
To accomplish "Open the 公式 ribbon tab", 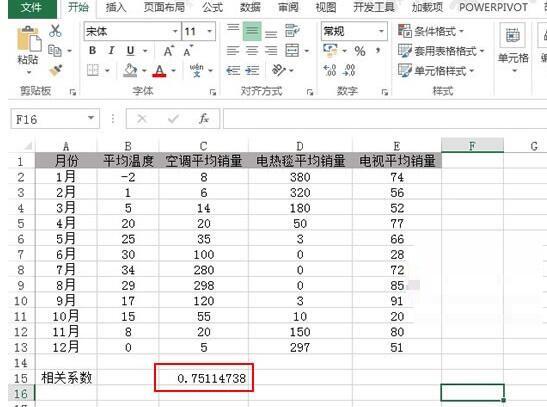I will click(x=212, y=7).
